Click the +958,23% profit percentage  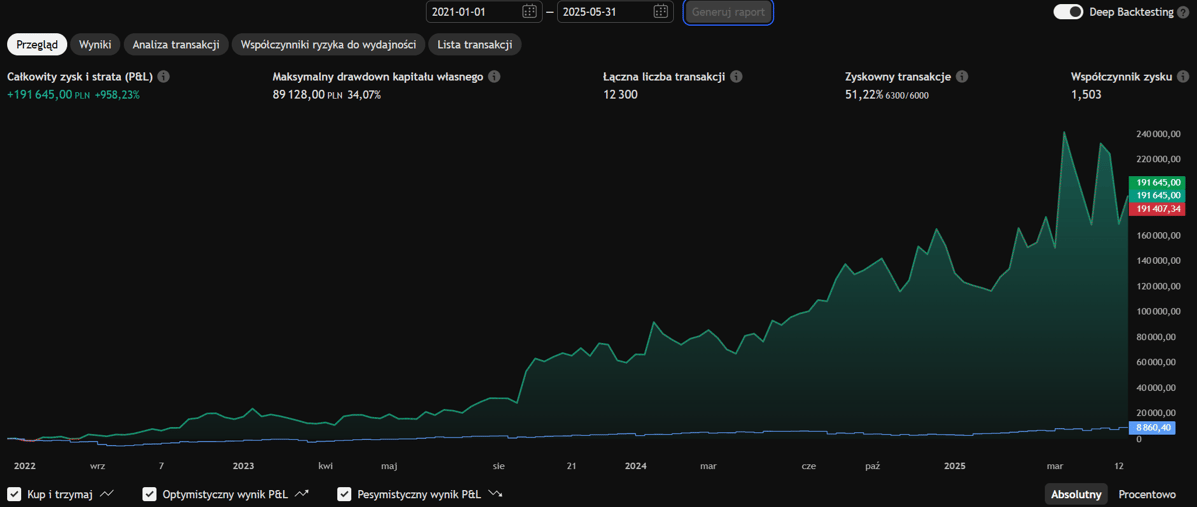[x=118, y=95]
